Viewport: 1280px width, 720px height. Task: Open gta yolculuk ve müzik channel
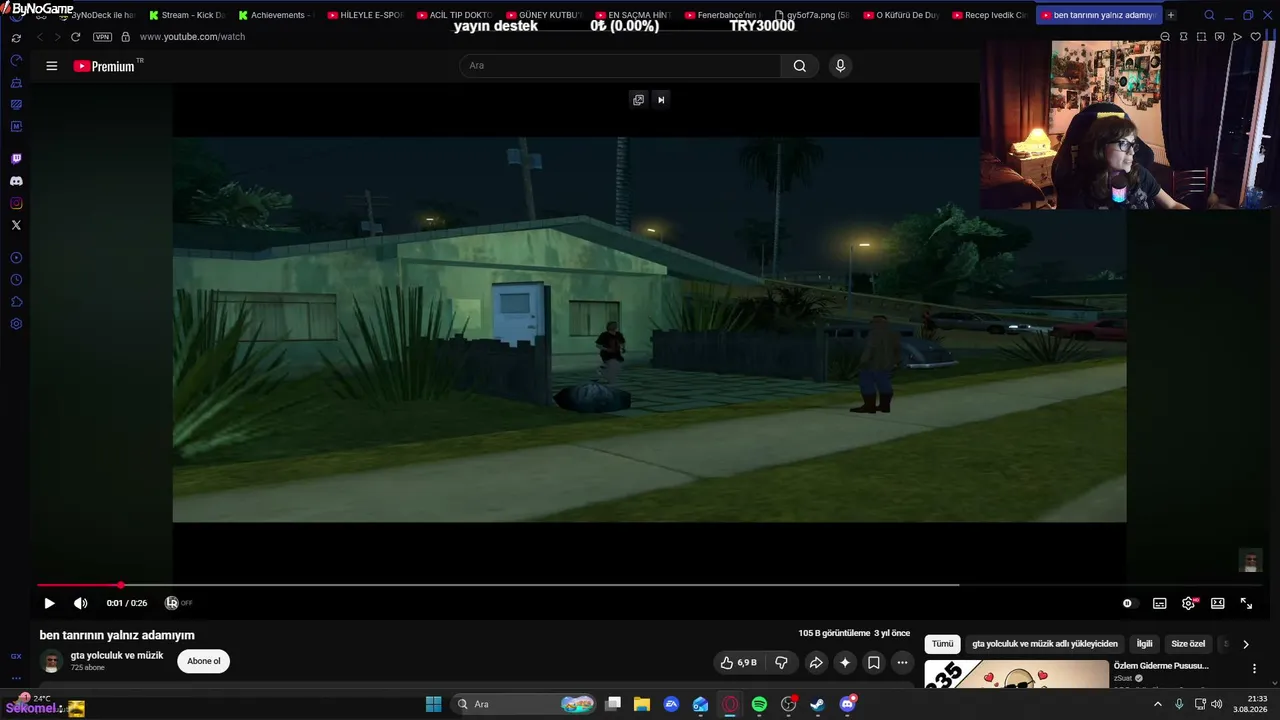click(x=117, y=656)
